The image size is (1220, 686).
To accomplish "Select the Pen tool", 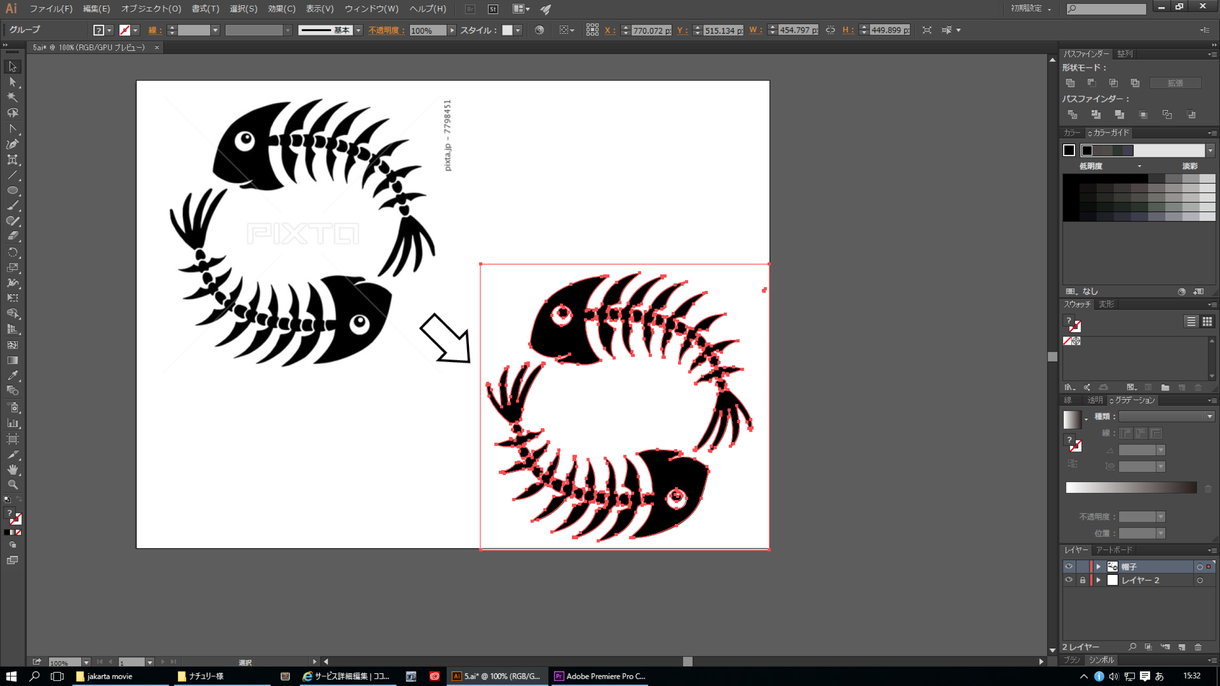I will click(13, 129).
